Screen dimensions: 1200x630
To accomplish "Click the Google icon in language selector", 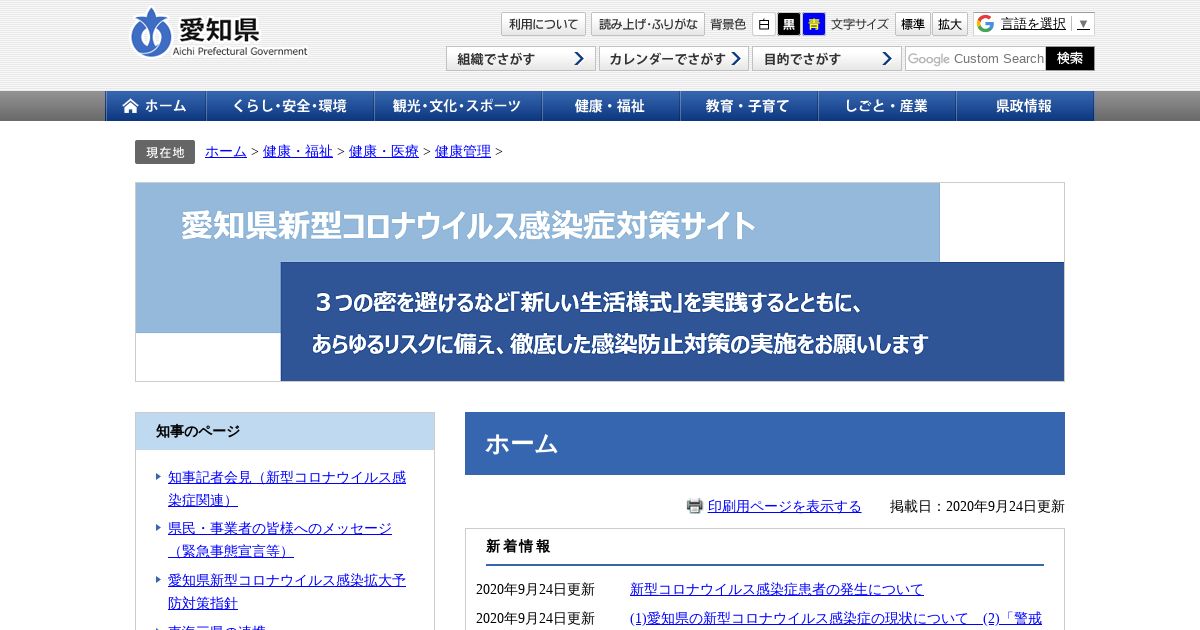I will [x=986, y=24].
